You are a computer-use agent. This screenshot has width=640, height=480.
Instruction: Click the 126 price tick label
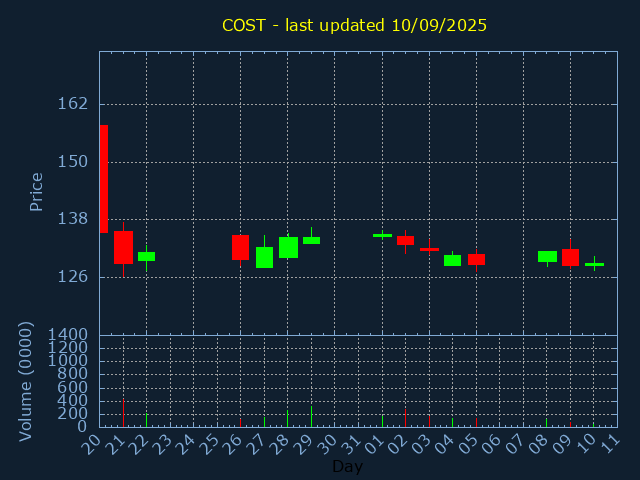pyautogui.click(x=73, y=277)
